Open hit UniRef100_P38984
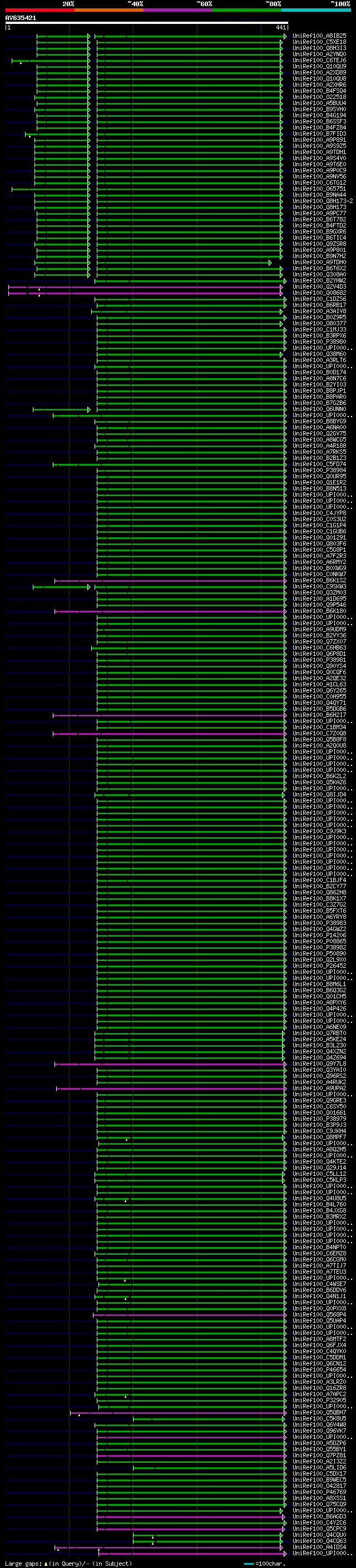The image size is (356, 1568). [x=319, y=471]
